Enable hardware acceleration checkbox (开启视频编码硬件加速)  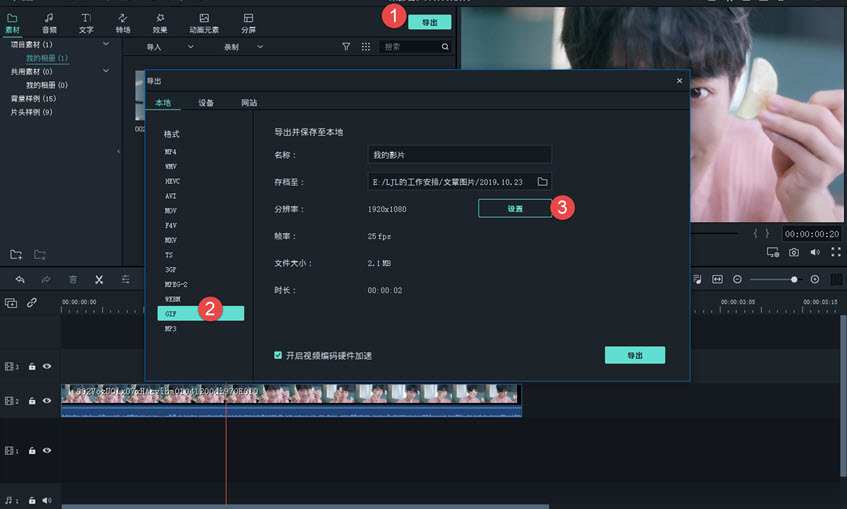[278, 355]
